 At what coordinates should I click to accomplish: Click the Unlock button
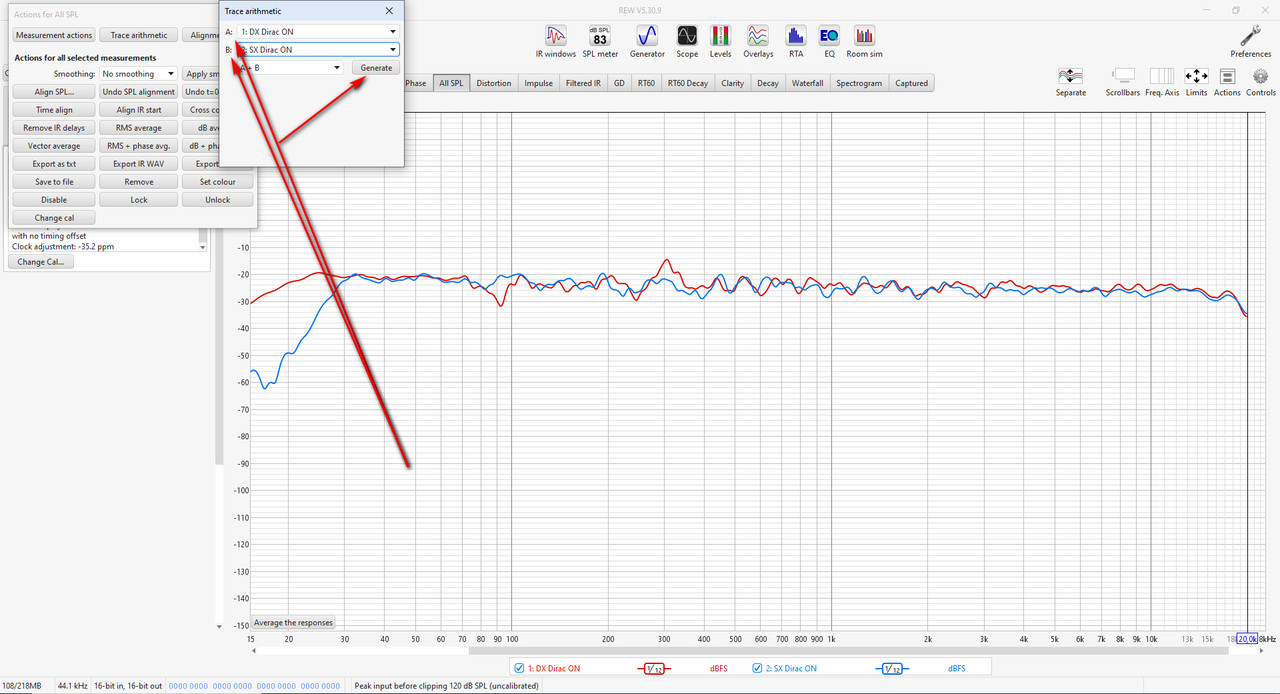(x=218, y=200)
